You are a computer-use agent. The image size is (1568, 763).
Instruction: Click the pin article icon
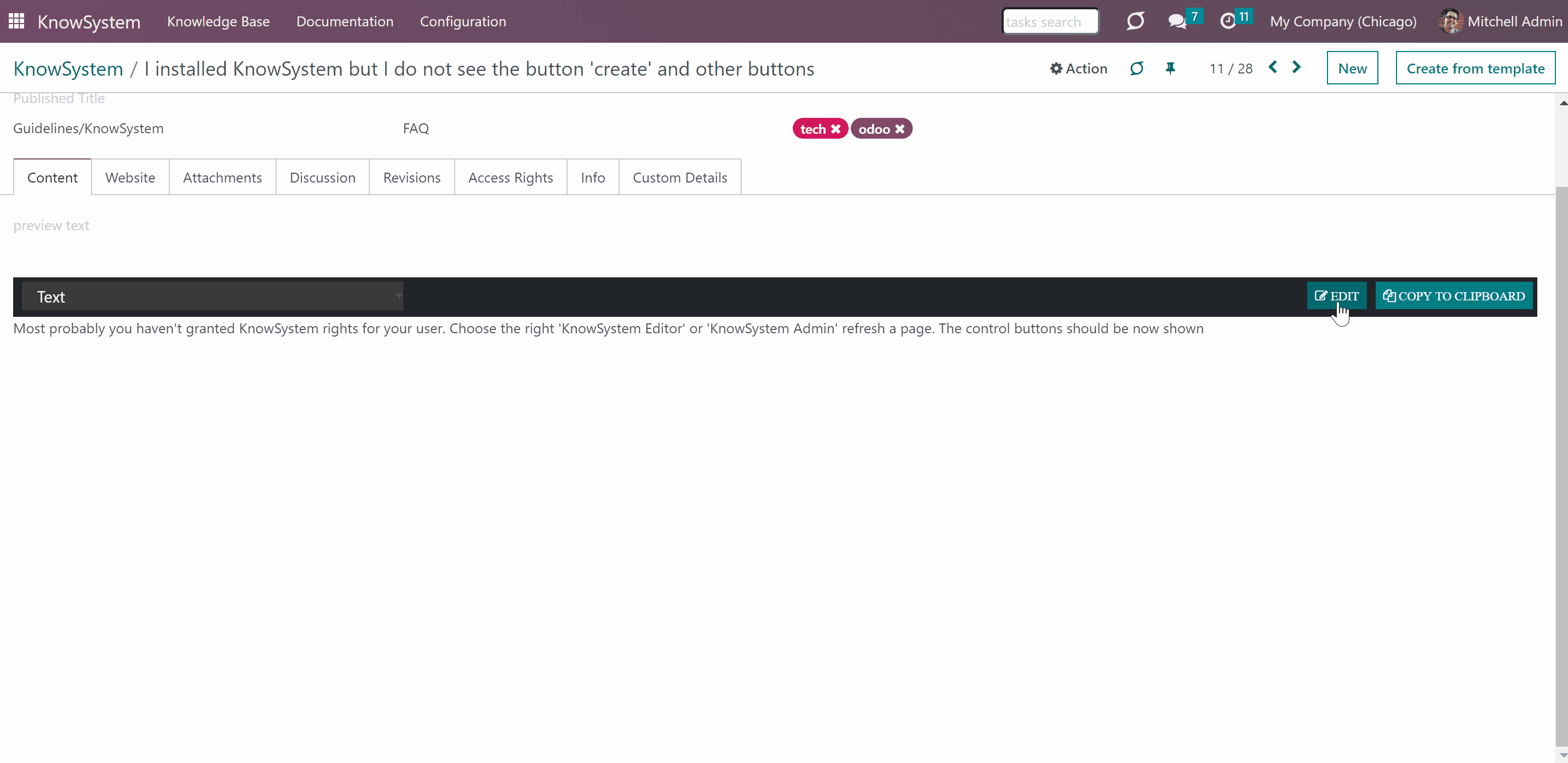pos(1170,68)
